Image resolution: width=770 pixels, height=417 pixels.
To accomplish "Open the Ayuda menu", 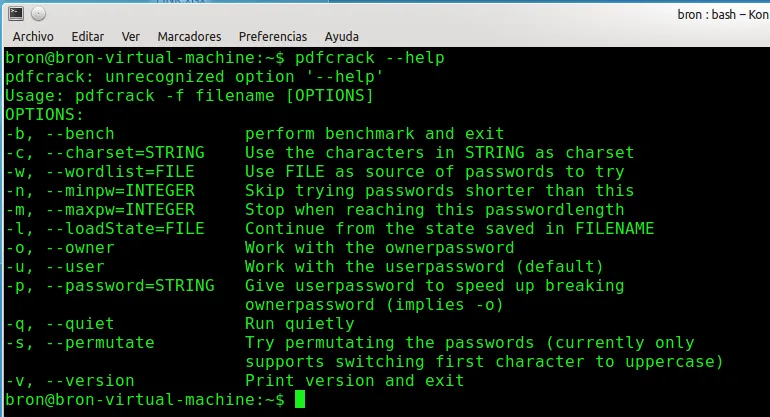I will [x=341, y=36].
